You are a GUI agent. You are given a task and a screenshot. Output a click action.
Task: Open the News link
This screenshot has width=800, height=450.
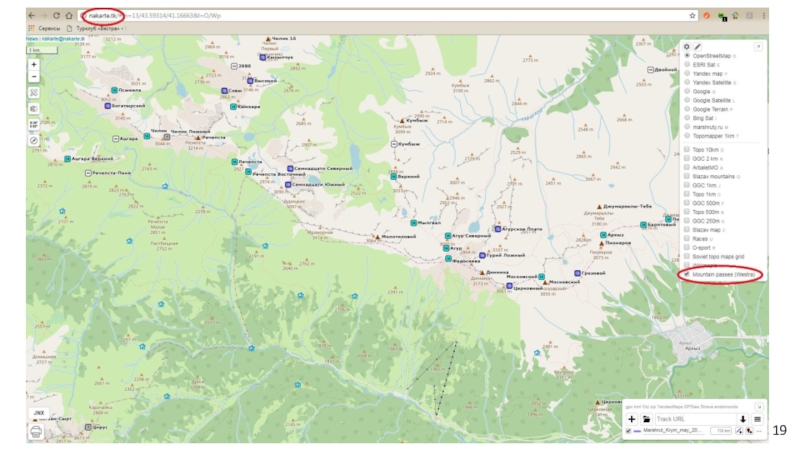[x=32, y=39]
